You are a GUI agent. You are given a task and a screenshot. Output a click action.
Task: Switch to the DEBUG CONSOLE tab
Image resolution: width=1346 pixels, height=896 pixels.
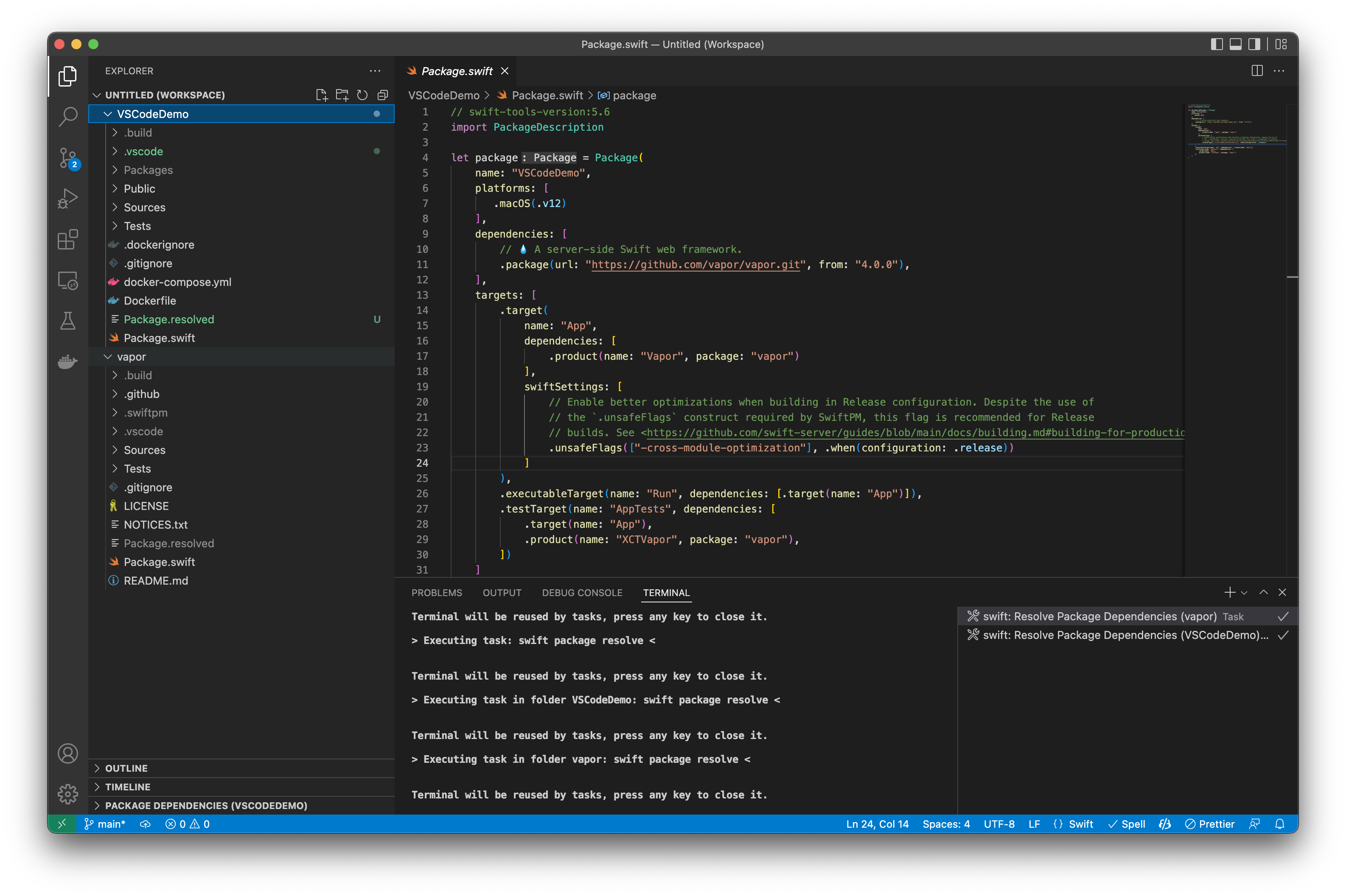pyautogui.click(x=583, y=593)
